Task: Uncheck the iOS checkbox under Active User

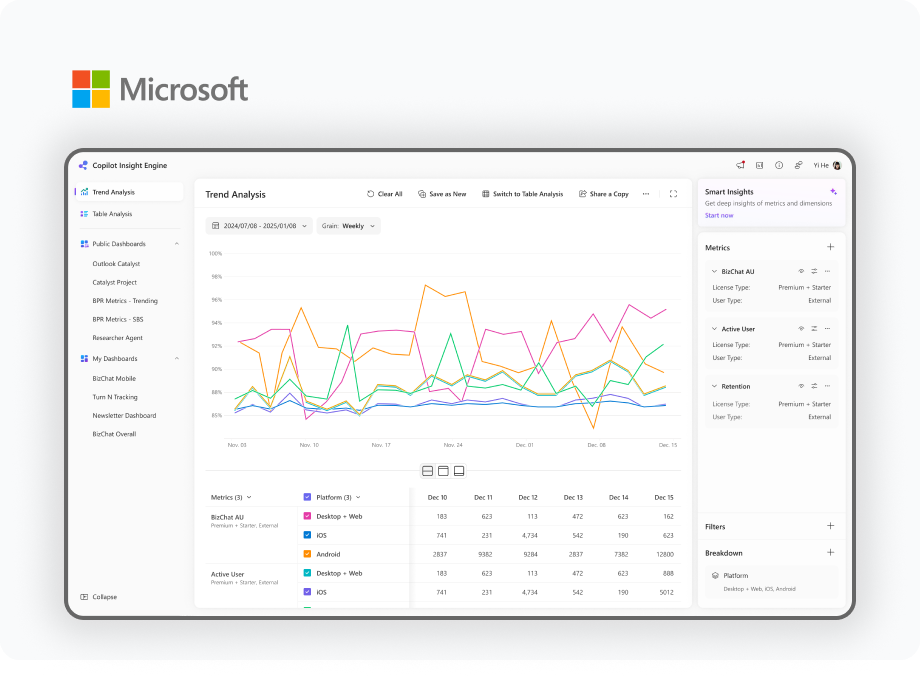Action: (x=307, y=589)
